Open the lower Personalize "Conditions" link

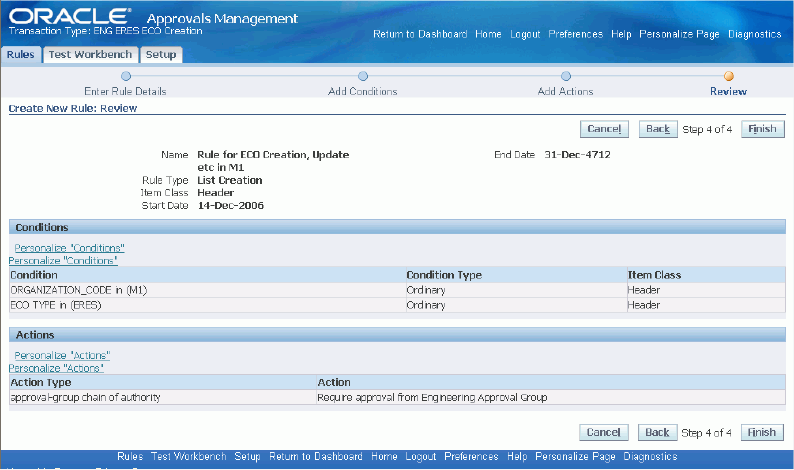pyautogui.click(x=63, y=261)
